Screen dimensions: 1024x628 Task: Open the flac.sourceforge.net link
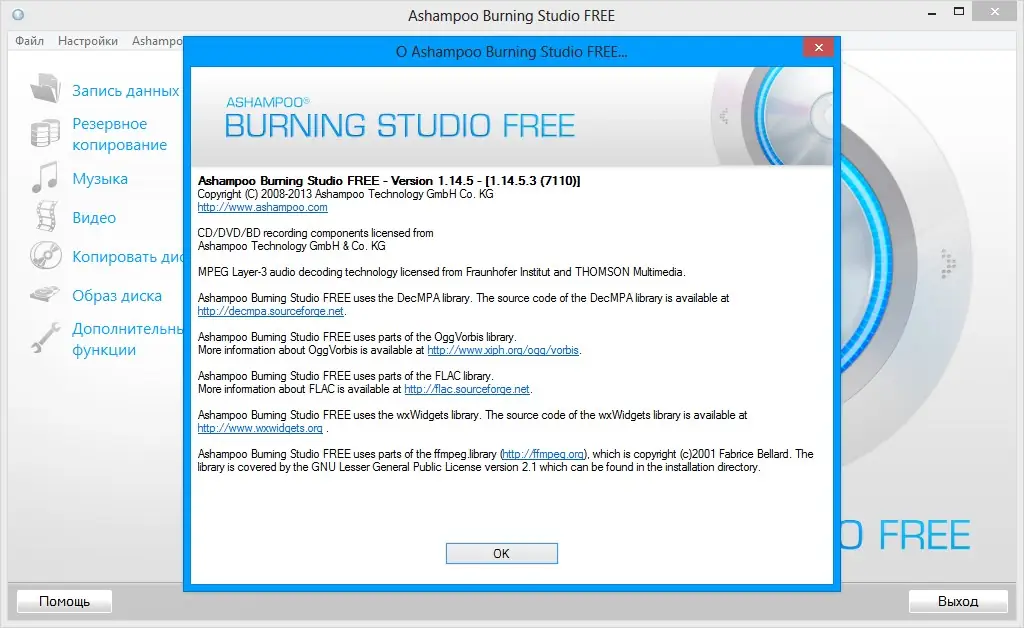467,389
